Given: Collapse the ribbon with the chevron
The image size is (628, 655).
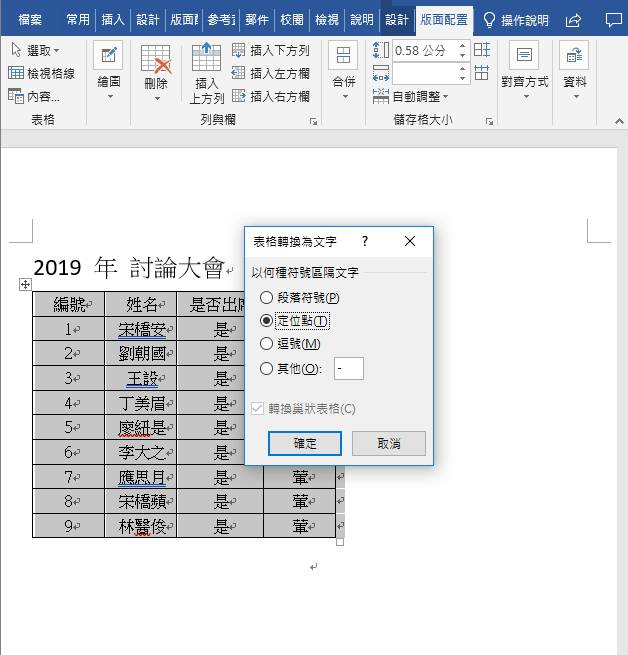Looking at the screenshot, I should (x=619, y=121).
